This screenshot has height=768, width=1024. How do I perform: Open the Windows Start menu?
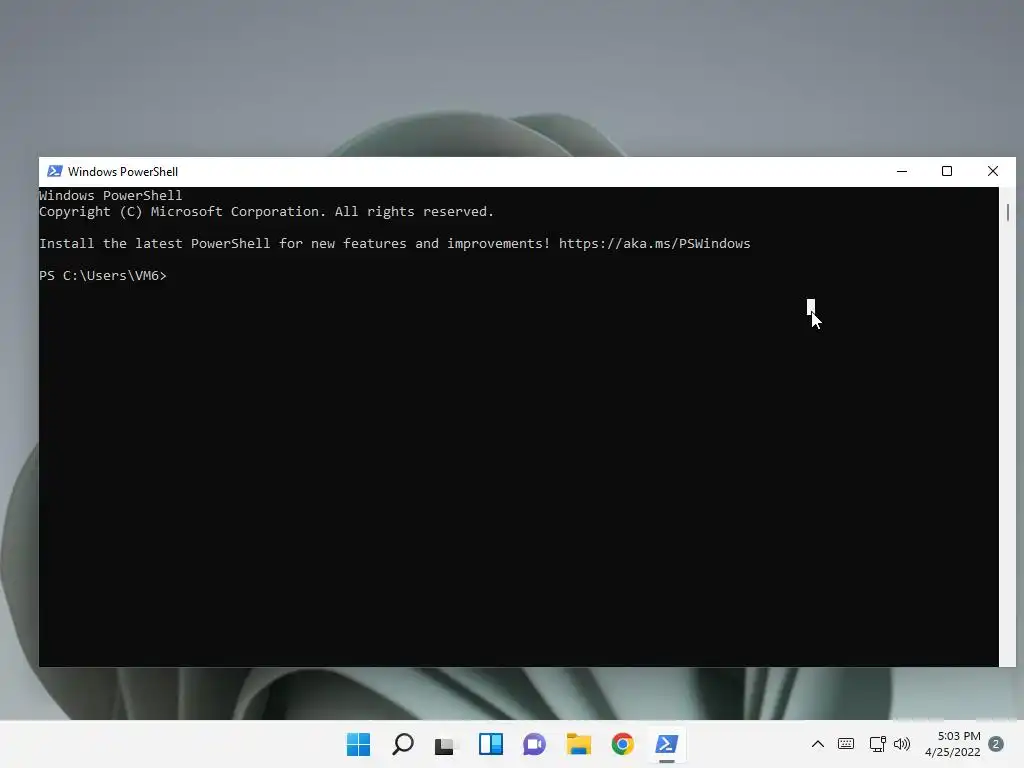coord(358,744)
